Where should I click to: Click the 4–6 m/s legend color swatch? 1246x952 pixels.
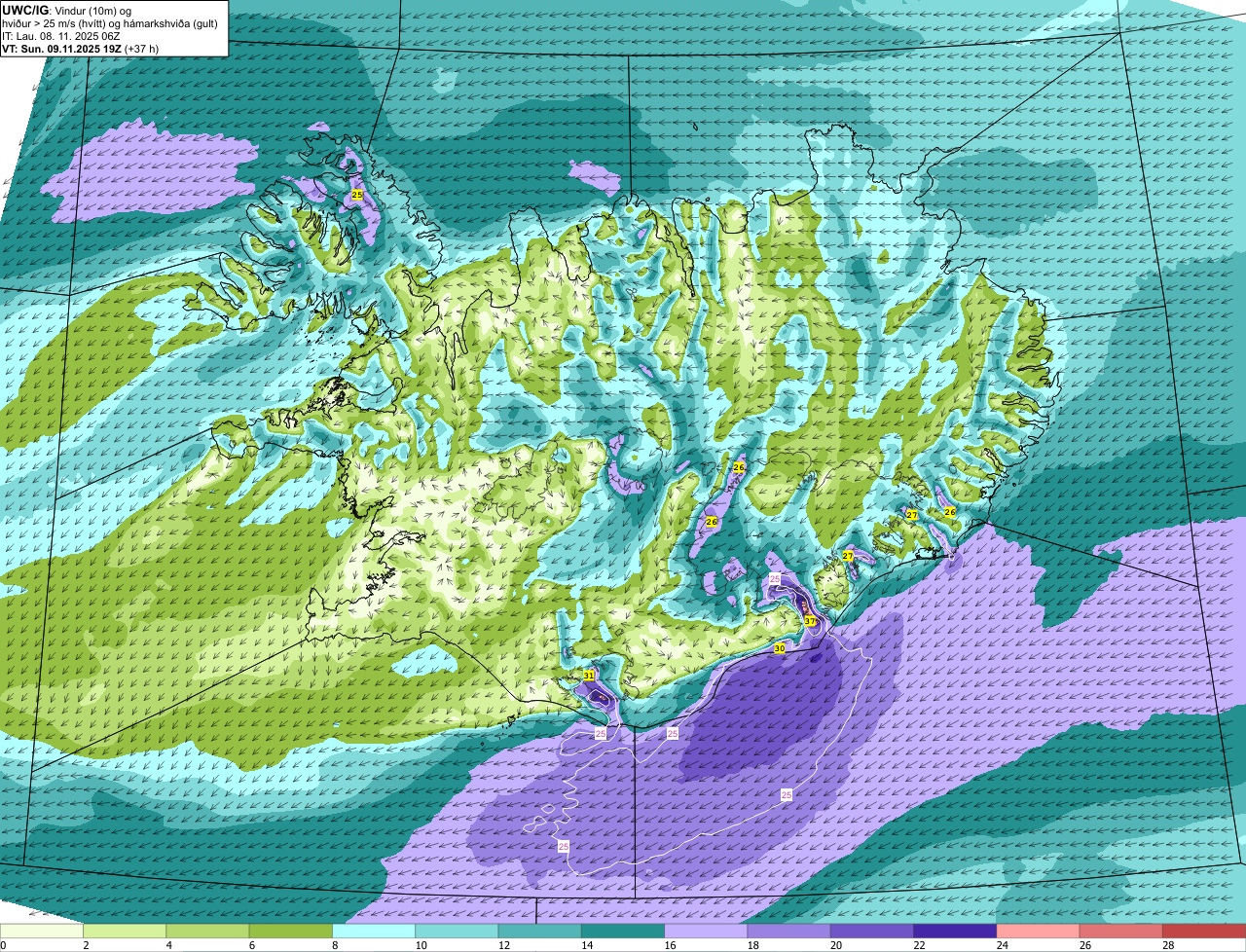[x=207, y=931]
